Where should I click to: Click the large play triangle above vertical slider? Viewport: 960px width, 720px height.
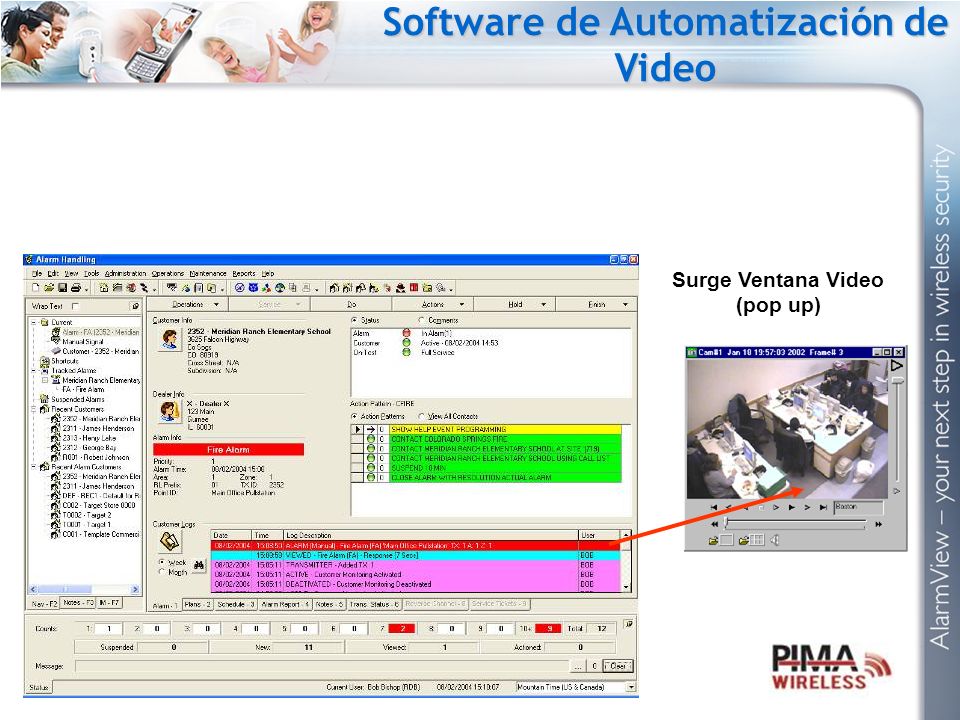pos(896,366)
